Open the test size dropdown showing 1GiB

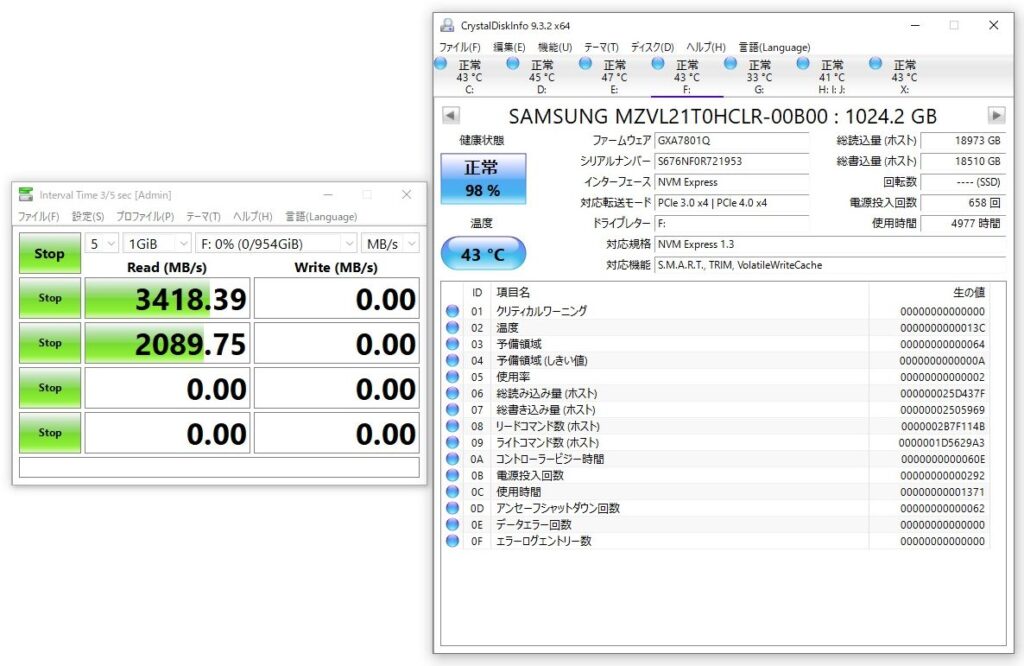157,244
